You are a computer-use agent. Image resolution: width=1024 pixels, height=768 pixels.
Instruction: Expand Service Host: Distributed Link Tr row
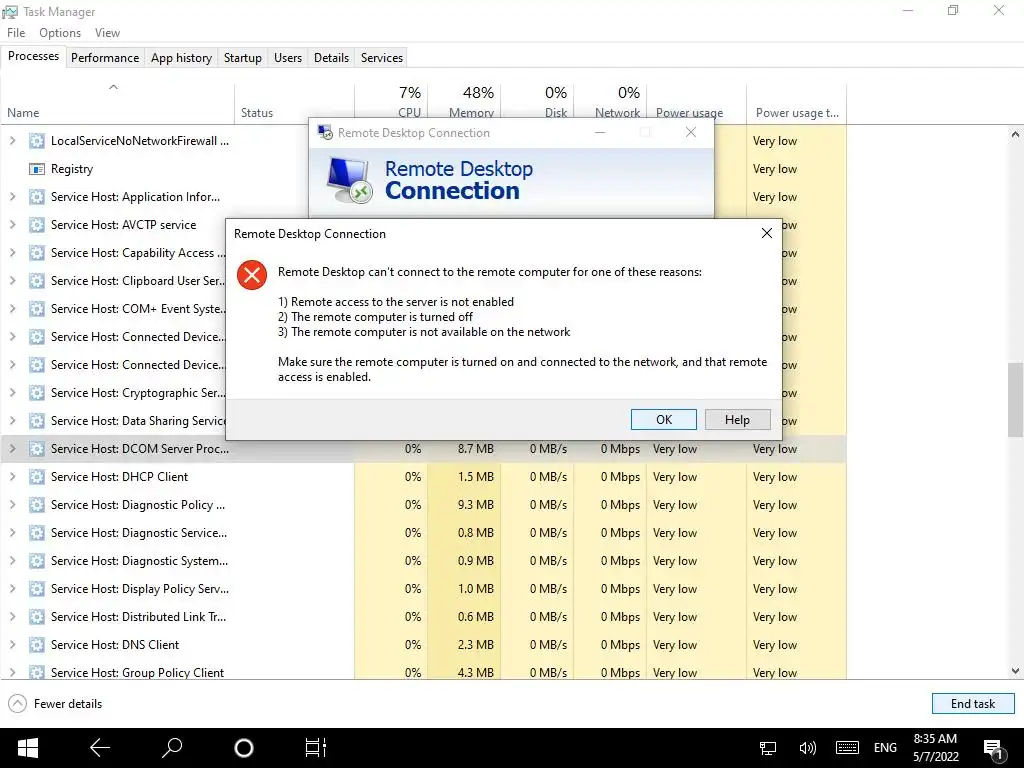click(x=12, y=616)
